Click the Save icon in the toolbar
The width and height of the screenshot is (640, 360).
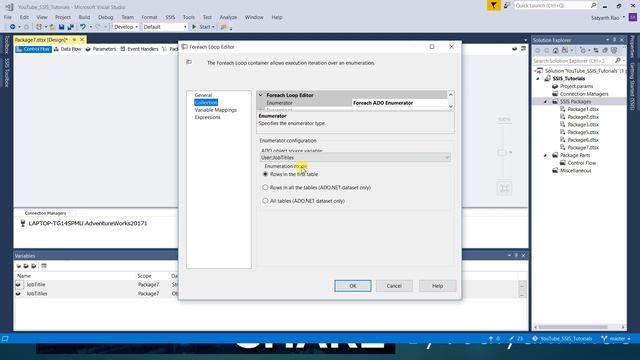(x=61, y=27)
